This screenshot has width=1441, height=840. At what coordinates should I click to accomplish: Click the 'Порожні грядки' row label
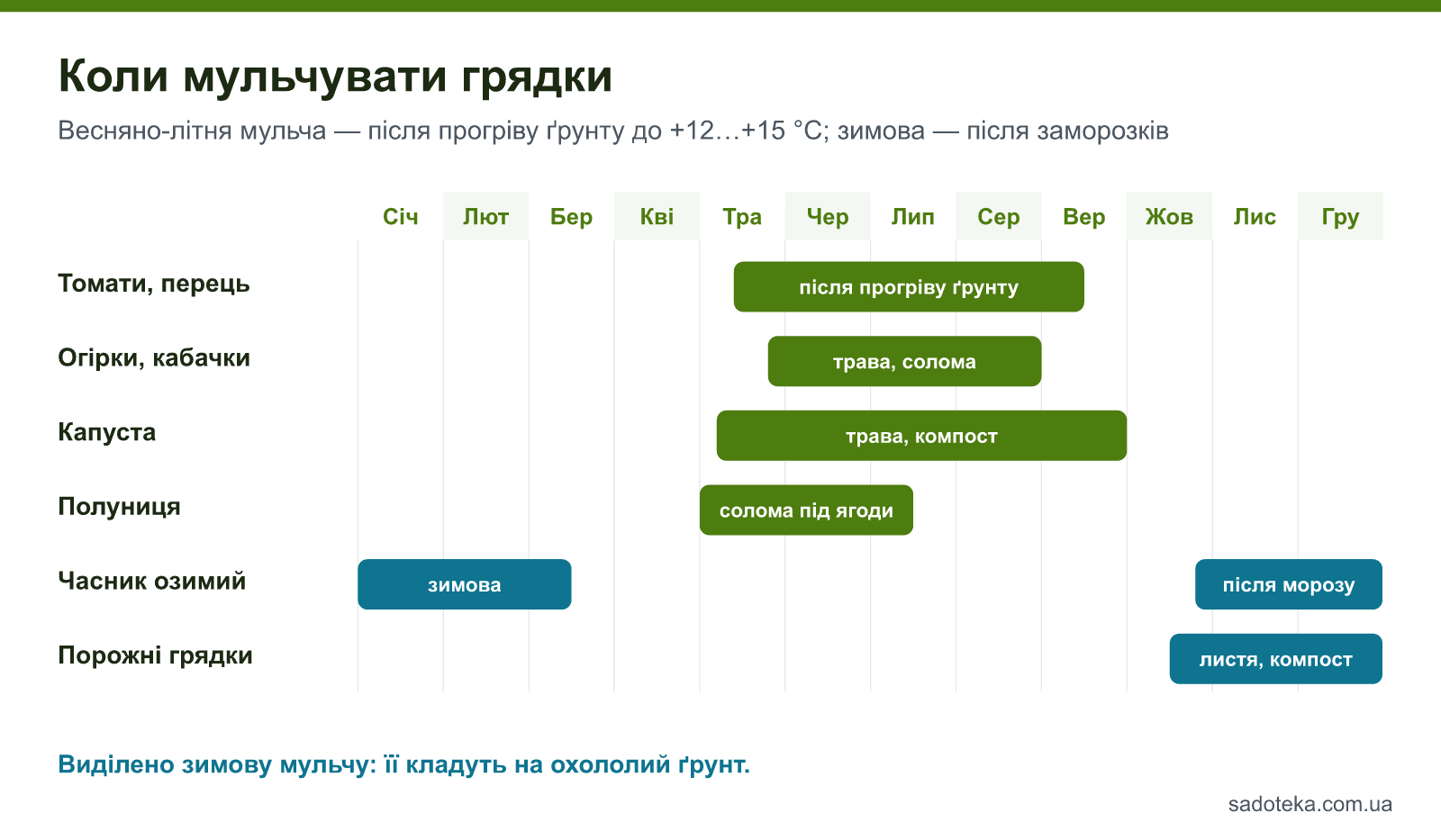(156, 655)
